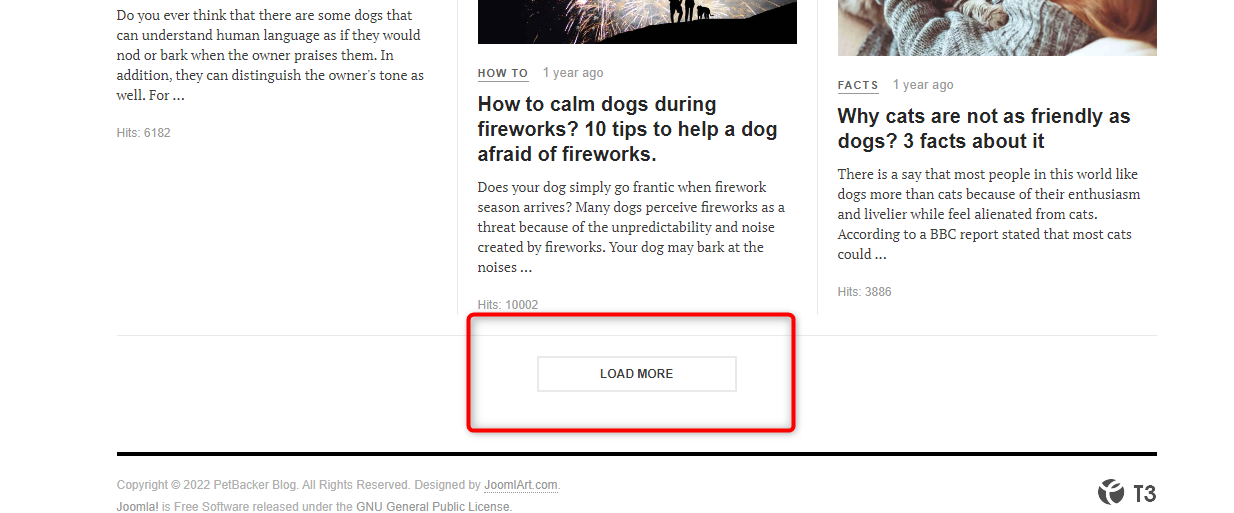Open the T3 framework logo icon

(x=1127, y=492)
